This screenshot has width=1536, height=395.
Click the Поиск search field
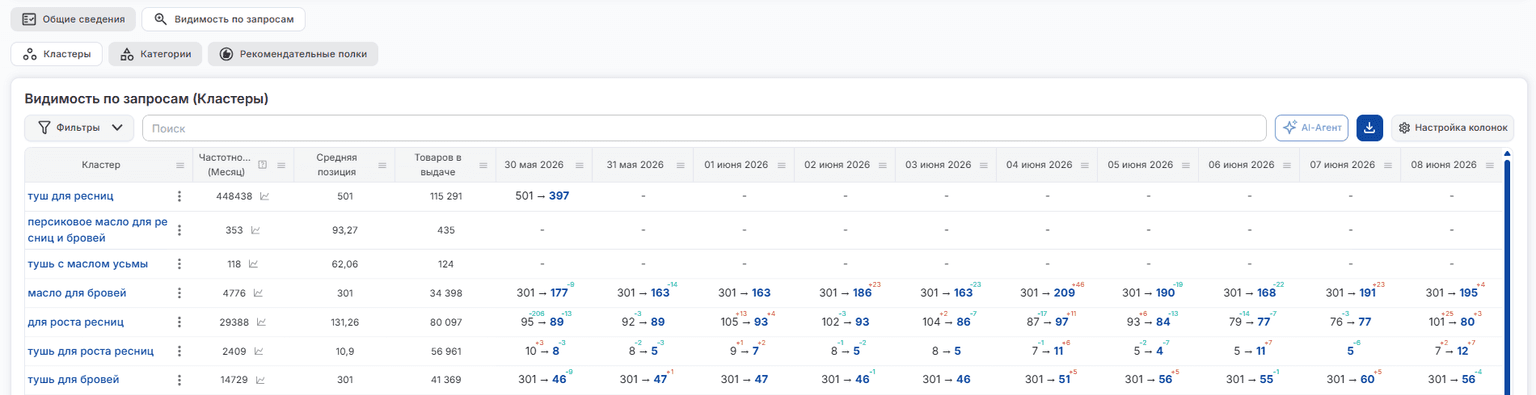click(704, 128)
